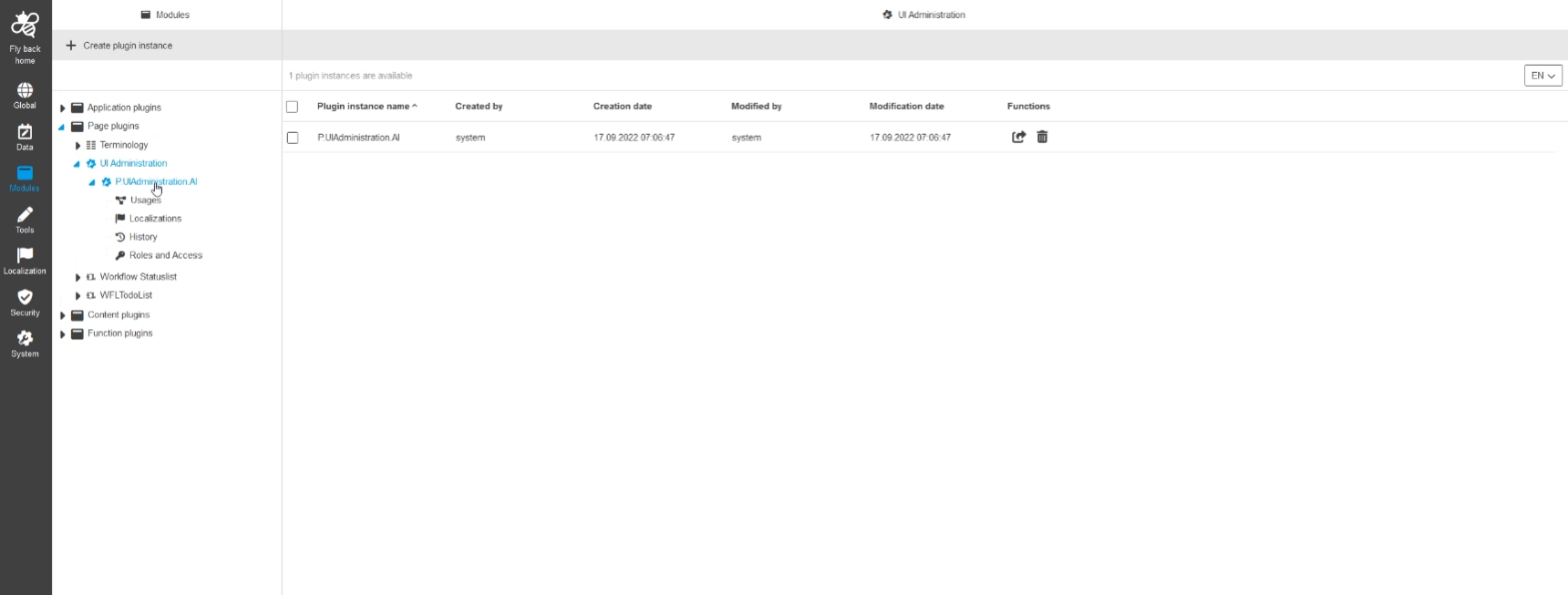Viewport: 1568px width, 595px height.
Task: Open the Data section in sidebar
Action: click(25, 137)
